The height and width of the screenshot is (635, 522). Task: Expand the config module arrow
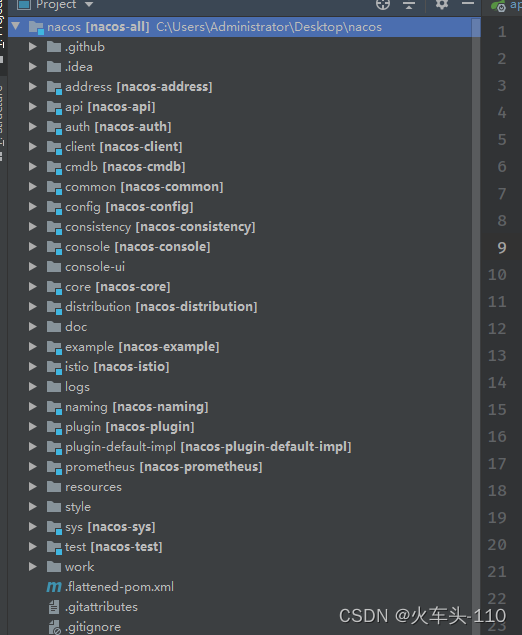pos(33,207)
